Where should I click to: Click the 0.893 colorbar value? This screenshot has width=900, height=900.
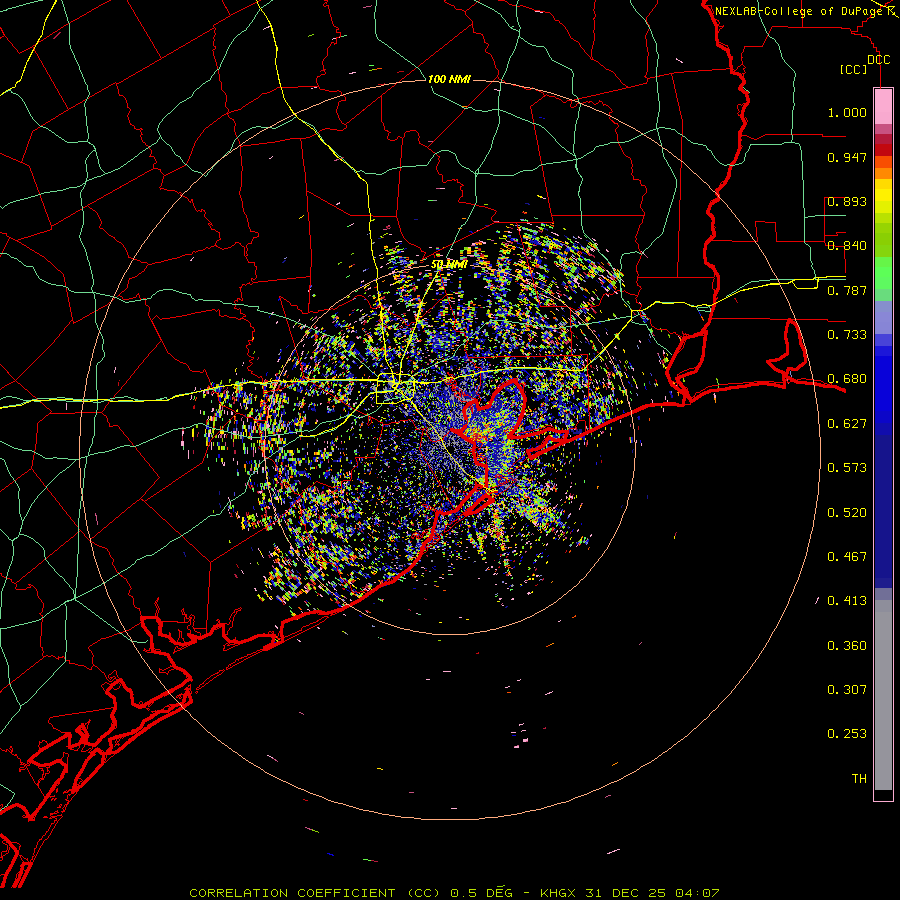coord(847,201)
